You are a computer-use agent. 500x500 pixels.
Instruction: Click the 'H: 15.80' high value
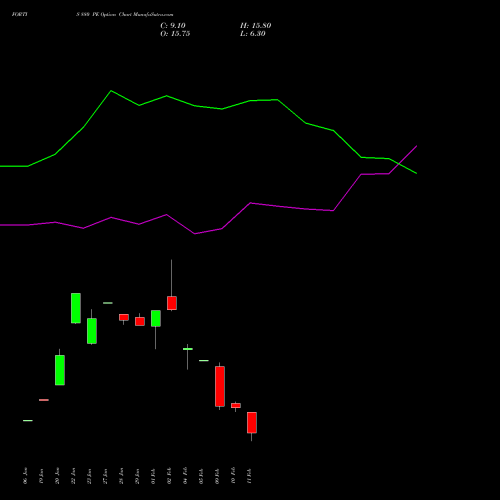point(255,26)
